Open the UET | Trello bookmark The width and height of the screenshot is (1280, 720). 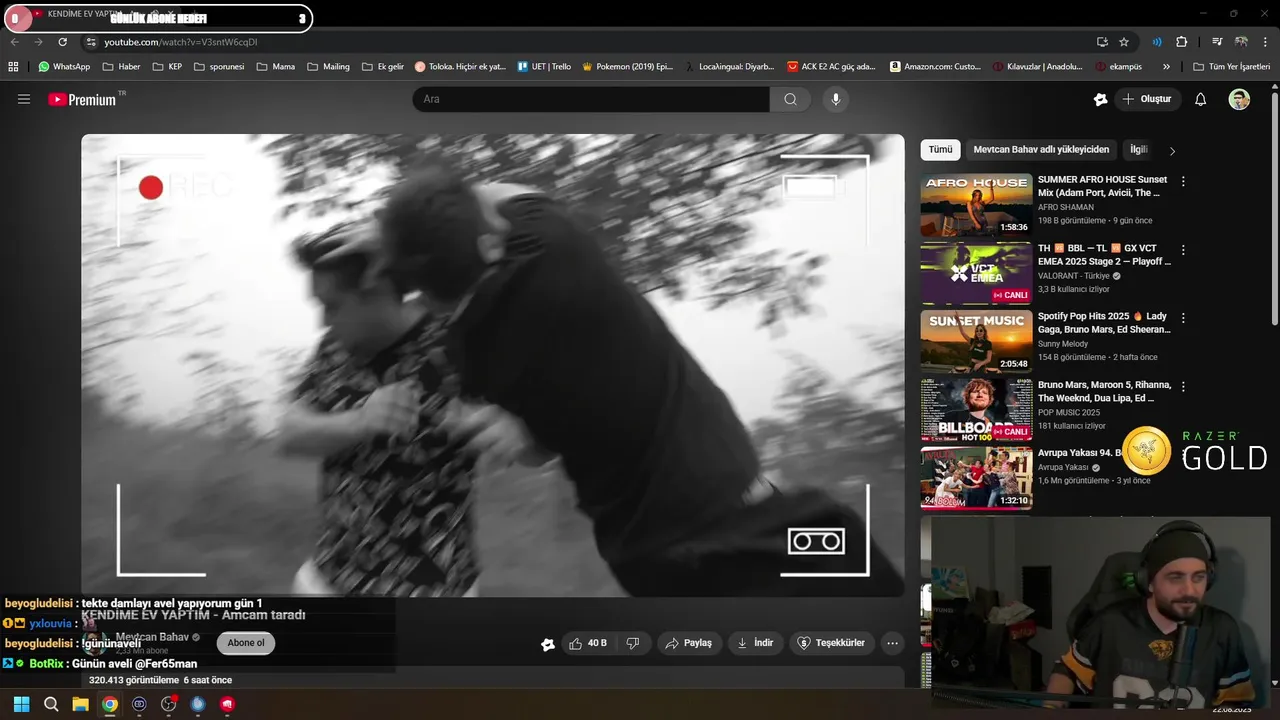coord(544,67)
